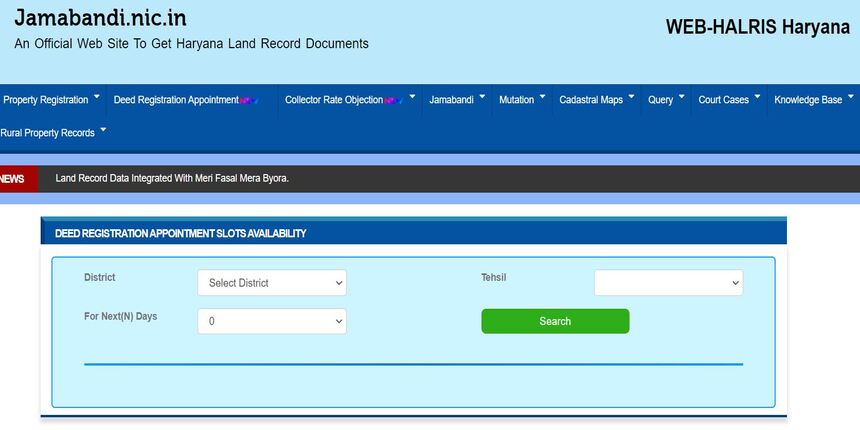Open the Query menu
This screenshot has width=860, height=430.
click(x=660, y=100)
